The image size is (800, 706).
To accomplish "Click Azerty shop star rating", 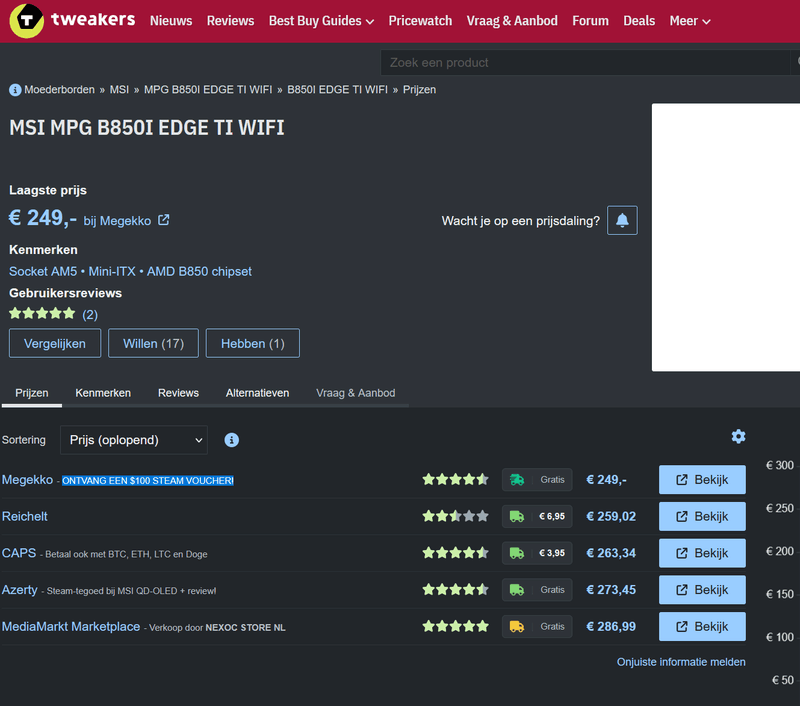I will (456, 590).
